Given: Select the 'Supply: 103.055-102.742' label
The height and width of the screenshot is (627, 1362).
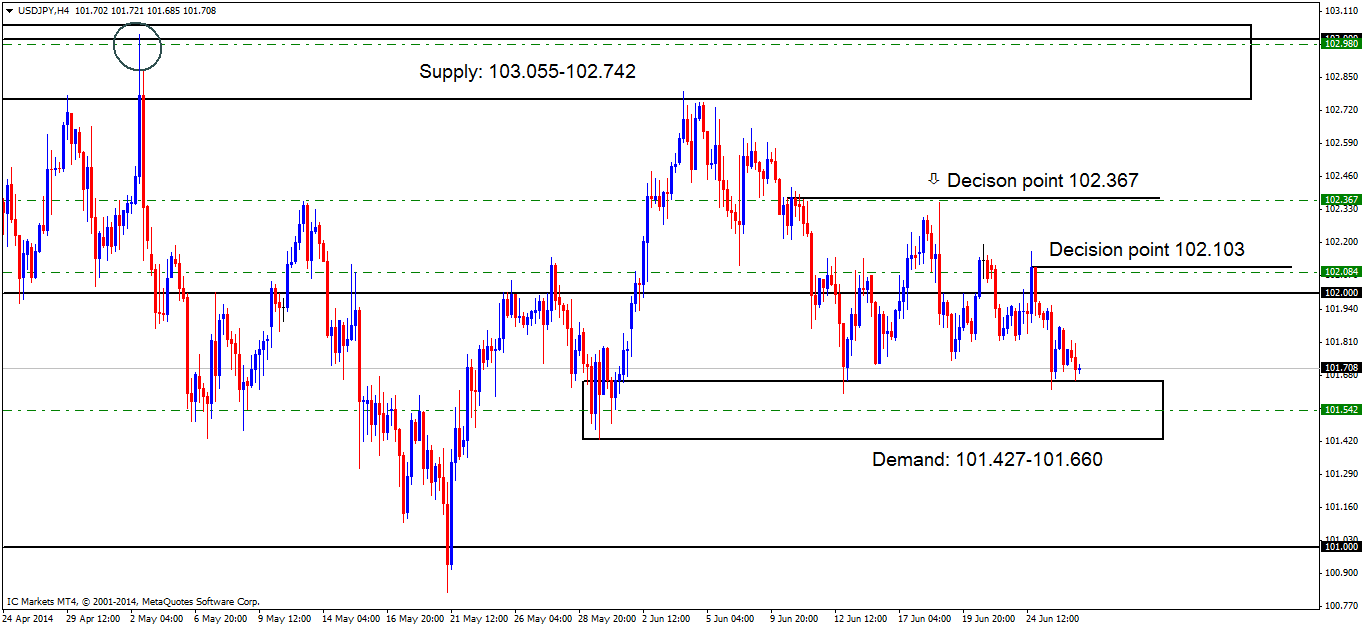Looking at the screenshot, I should pyautogui.click(x=528, y=72).
